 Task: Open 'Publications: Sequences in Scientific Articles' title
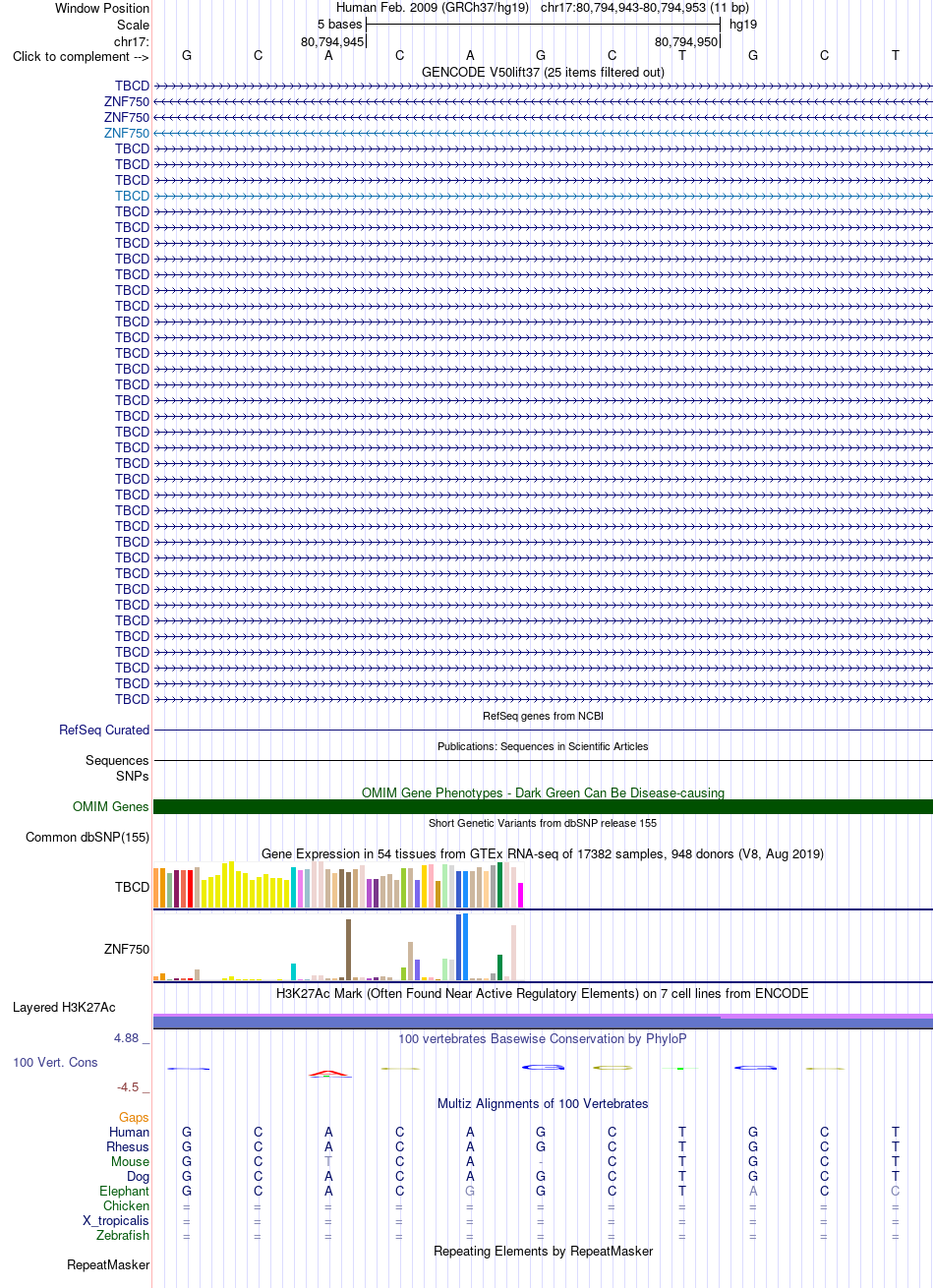(543, 746)
